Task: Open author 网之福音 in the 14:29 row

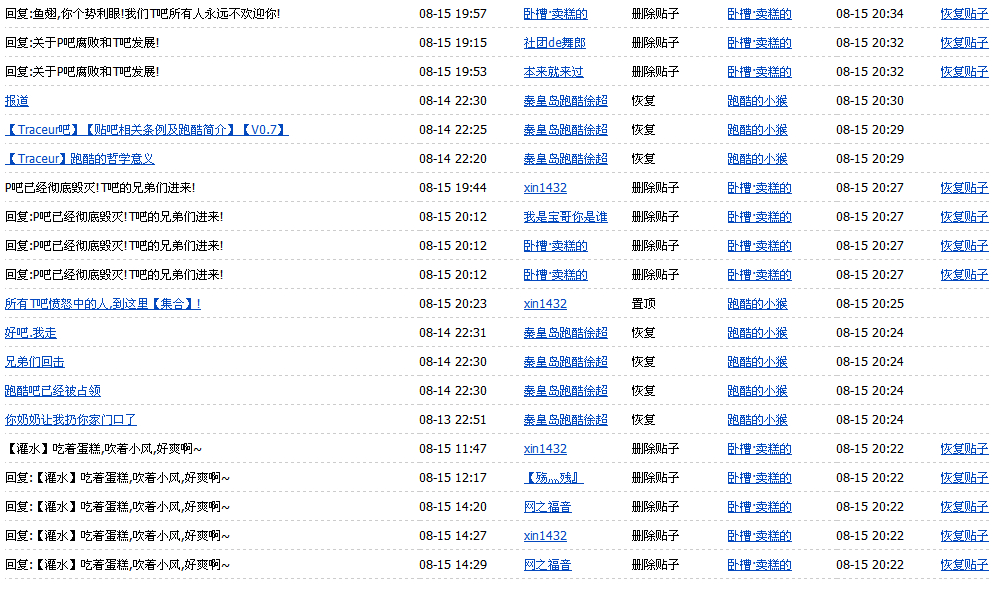Action: (x=548, y=565)
